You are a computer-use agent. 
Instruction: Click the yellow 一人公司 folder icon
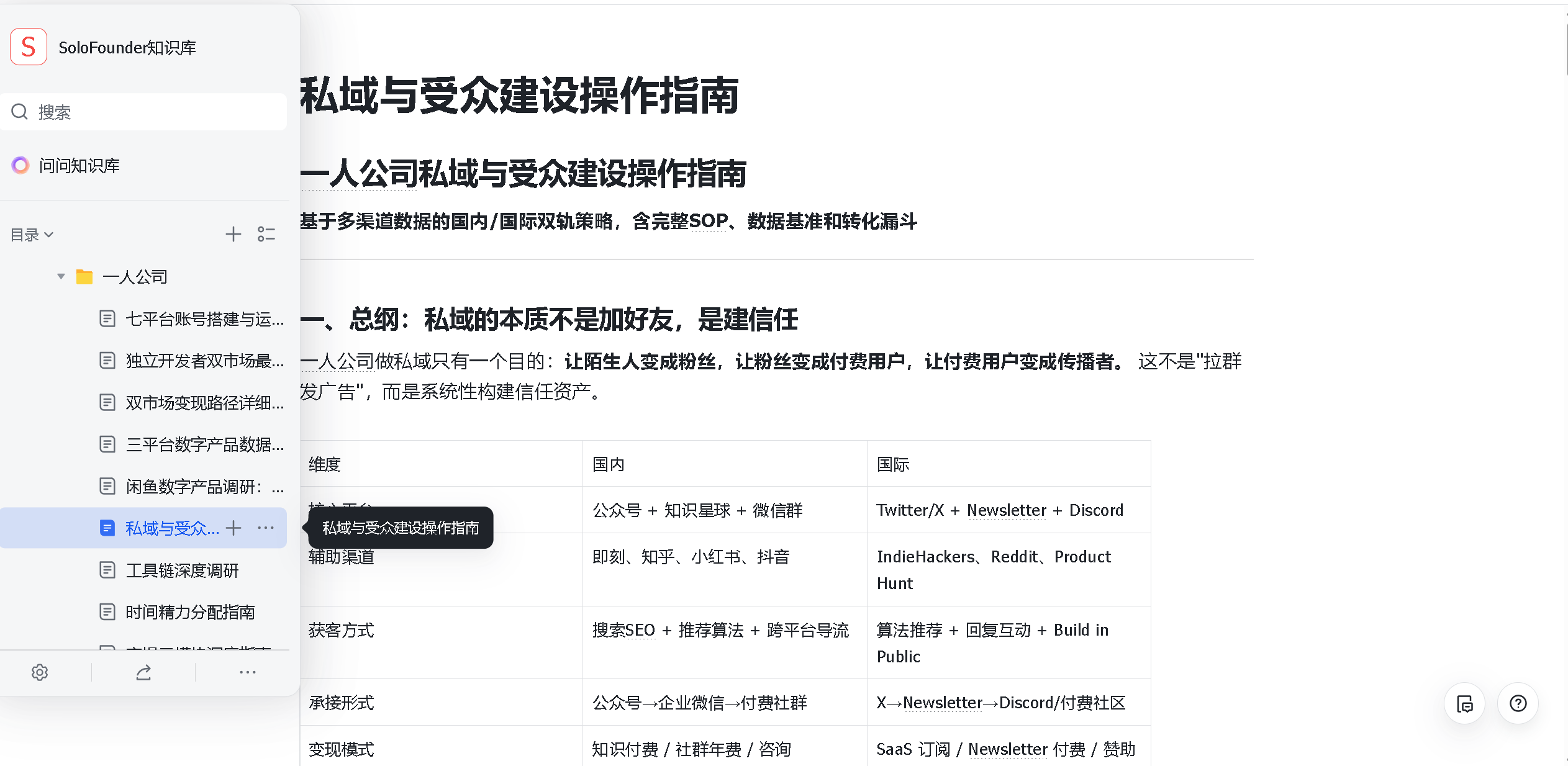tap(84, 277)
